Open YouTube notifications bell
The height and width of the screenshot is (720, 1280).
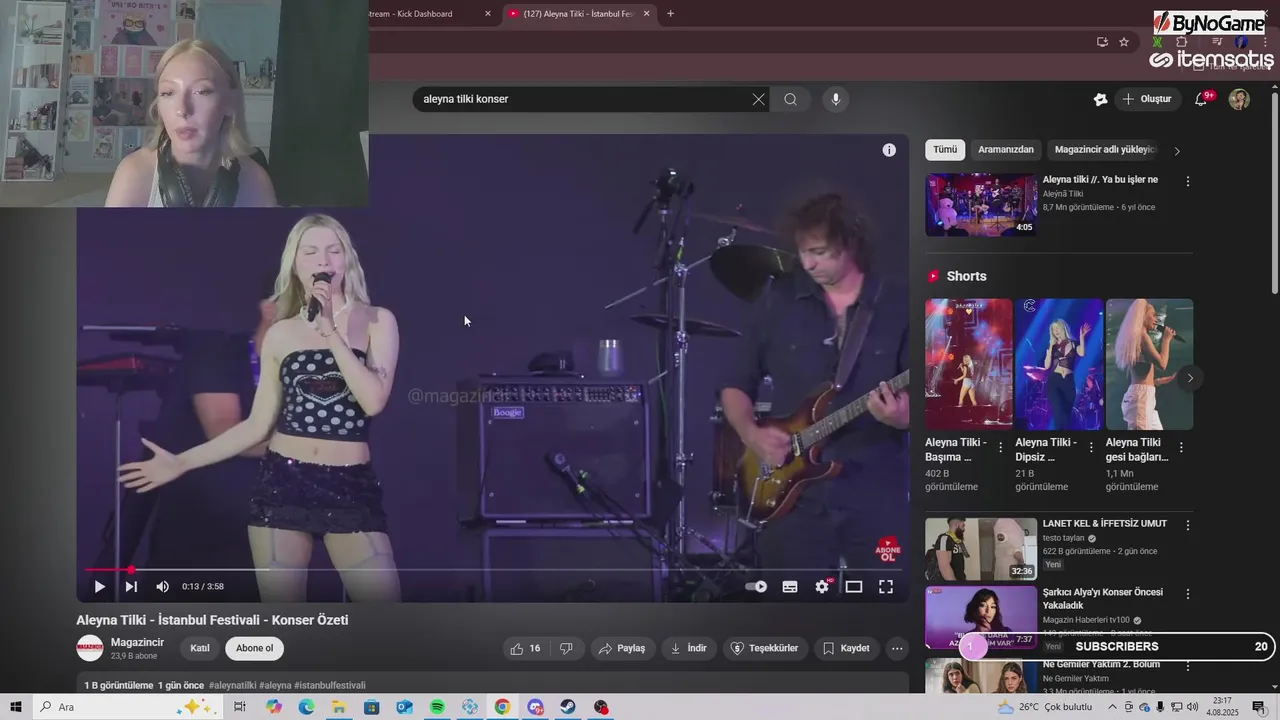[1202, 99]
